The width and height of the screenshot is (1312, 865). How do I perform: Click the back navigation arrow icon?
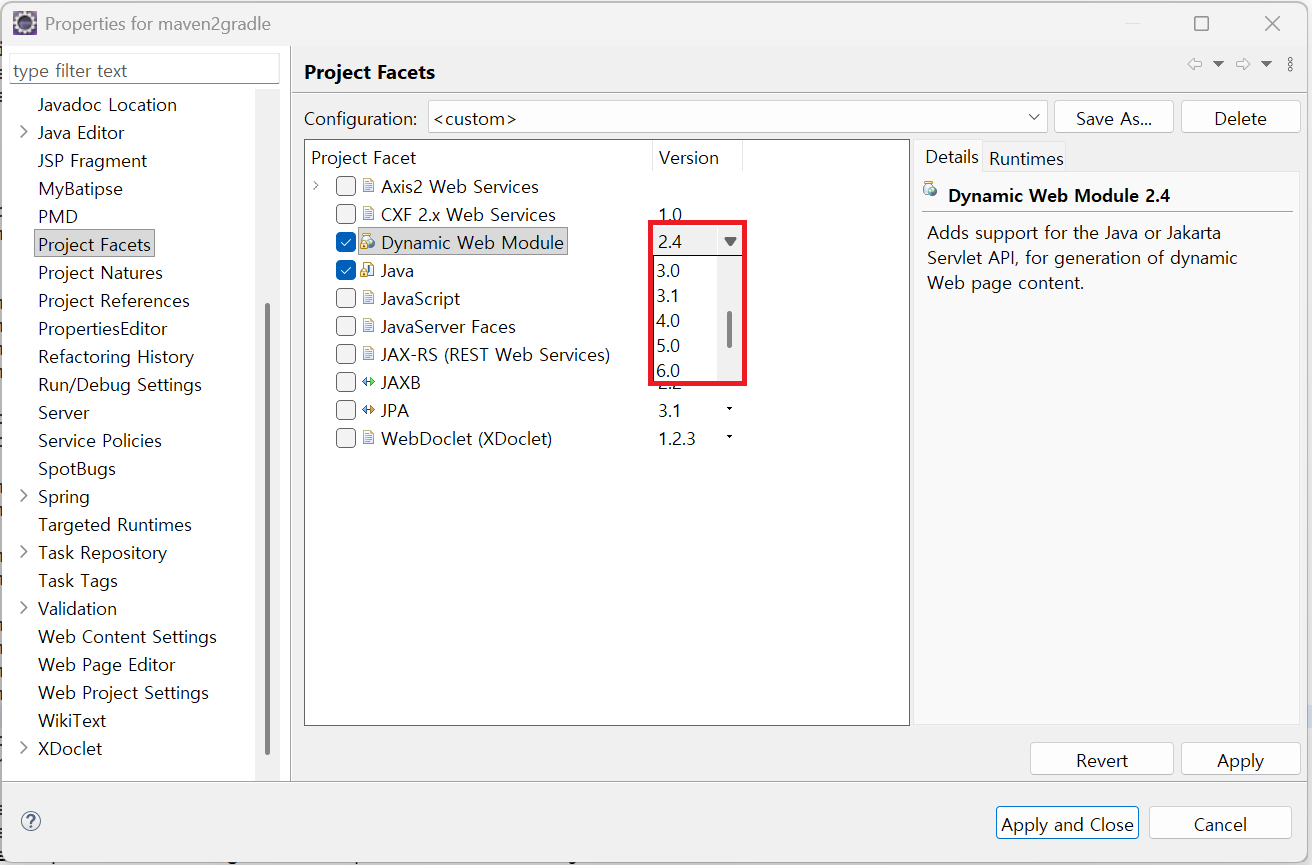pos(1194,64)
